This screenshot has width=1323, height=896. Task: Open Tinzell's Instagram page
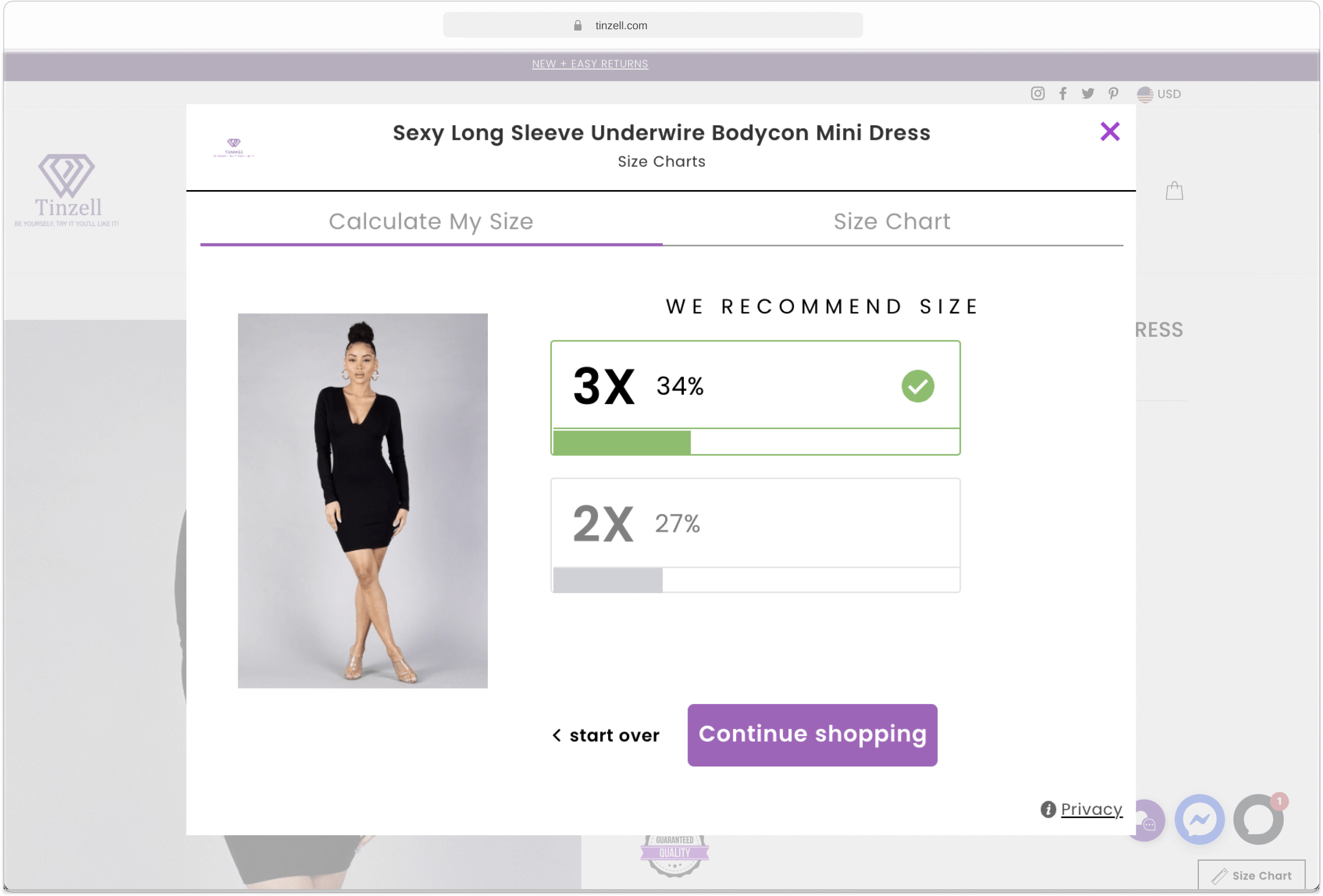coord(1037,94)
